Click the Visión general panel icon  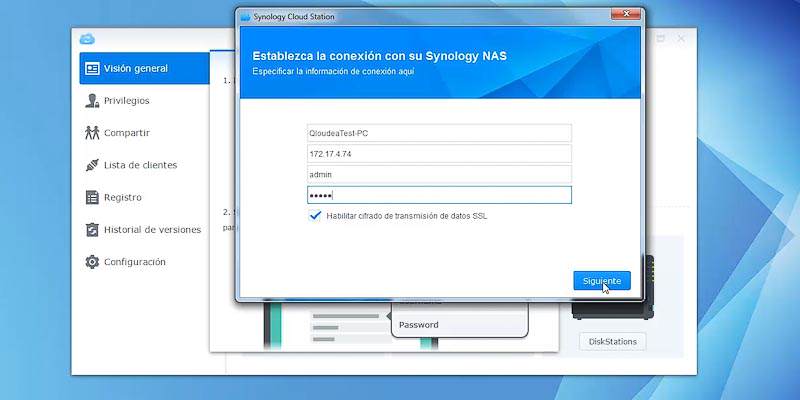tap(92, 68)
